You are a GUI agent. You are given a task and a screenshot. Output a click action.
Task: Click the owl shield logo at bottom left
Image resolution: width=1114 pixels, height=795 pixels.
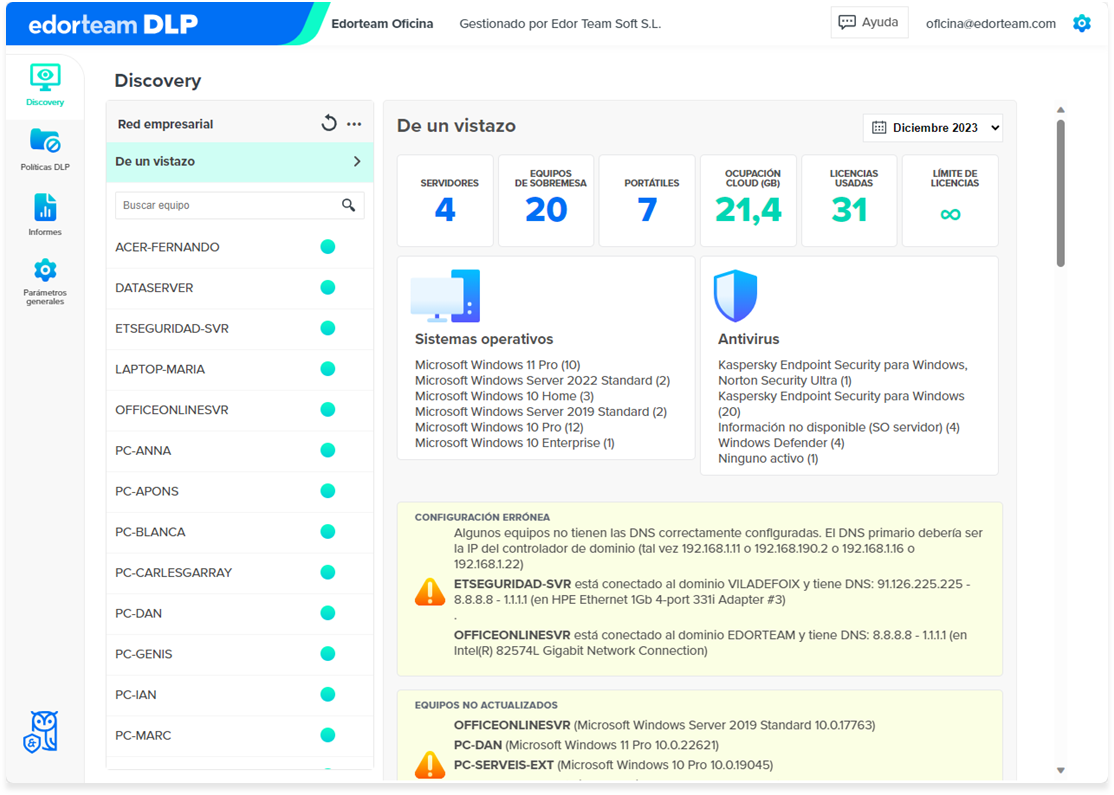pos(40,732)
